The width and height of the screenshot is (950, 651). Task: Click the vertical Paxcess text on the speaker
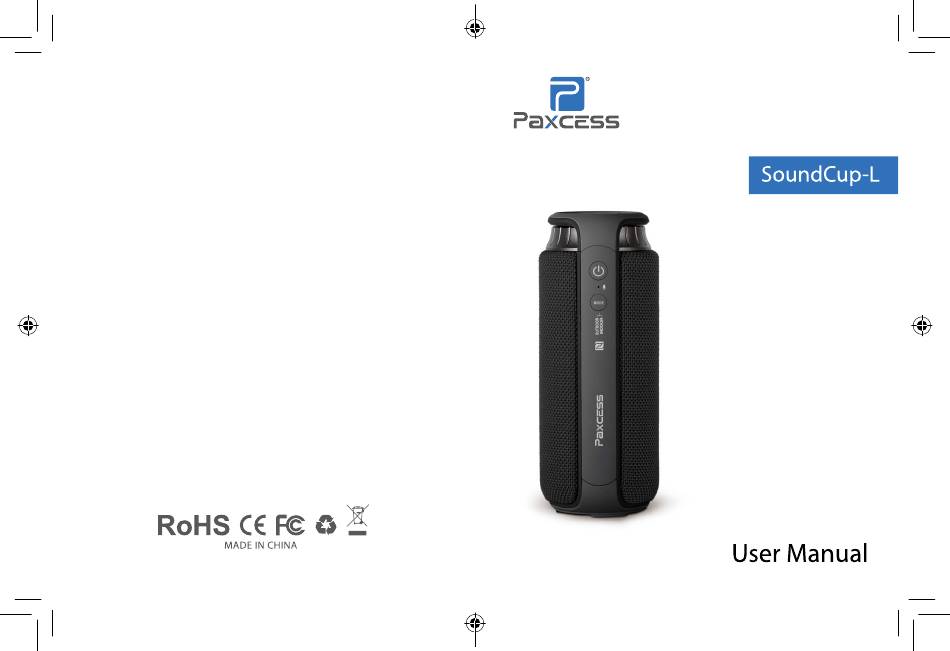tap(599, 421)
